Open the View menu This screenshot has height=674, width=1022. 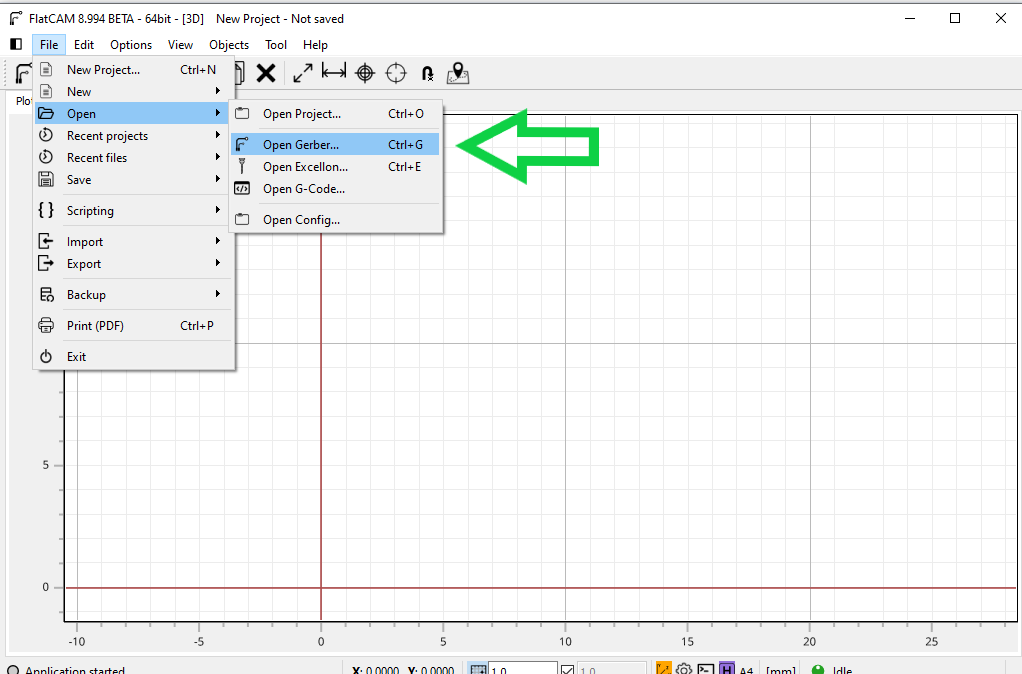180,44
